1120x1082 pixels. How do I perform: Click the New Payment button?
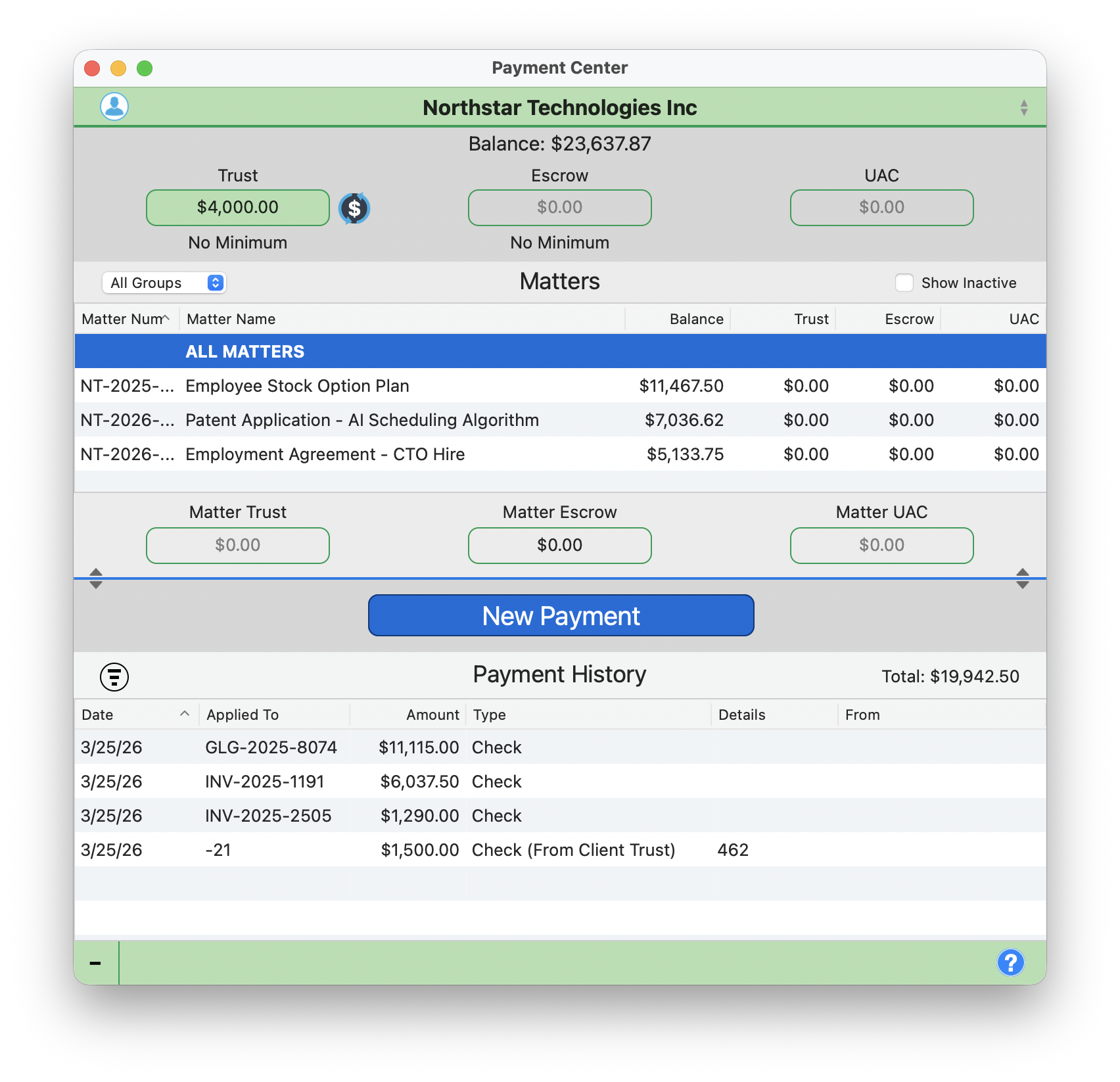pos(561,615)
